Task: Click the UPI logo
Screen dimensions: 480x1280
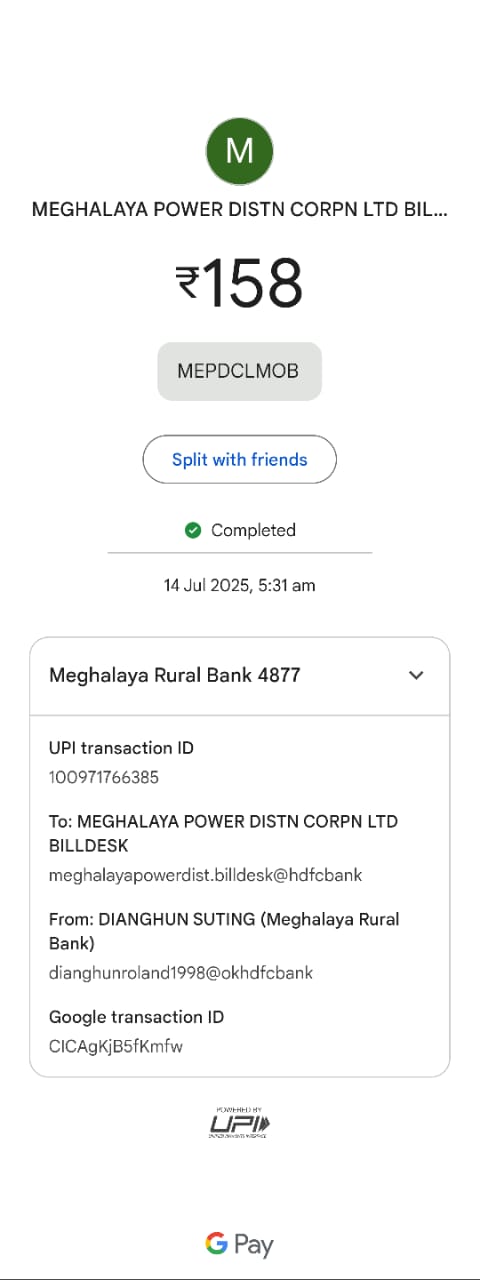Action: coord(240,1122)
